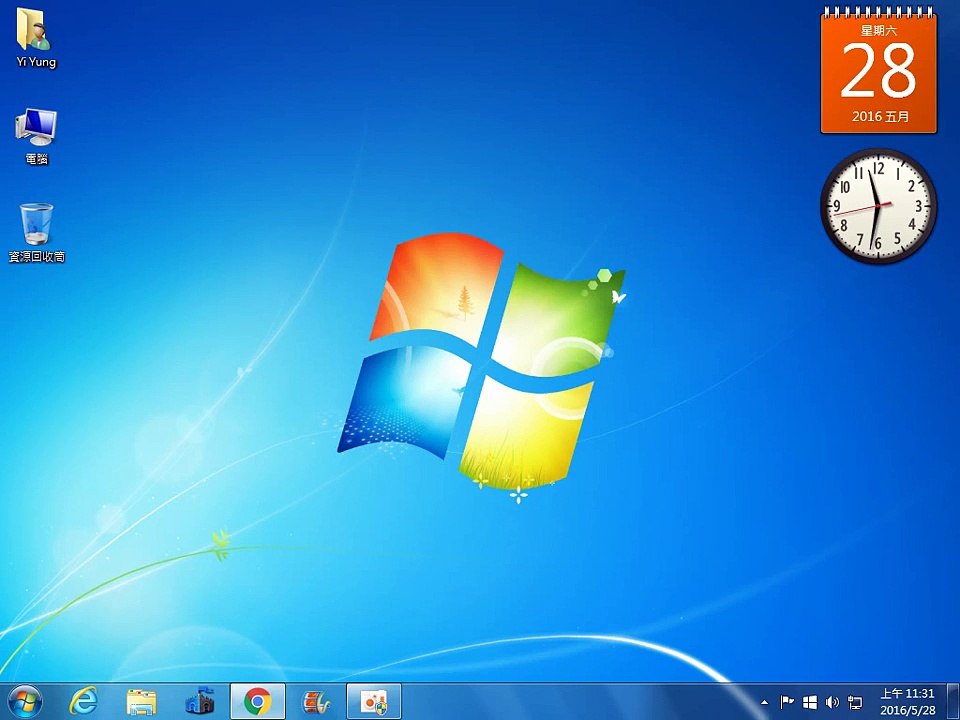Open the taskbar clock showing 上午 11:31

point(908,702)
